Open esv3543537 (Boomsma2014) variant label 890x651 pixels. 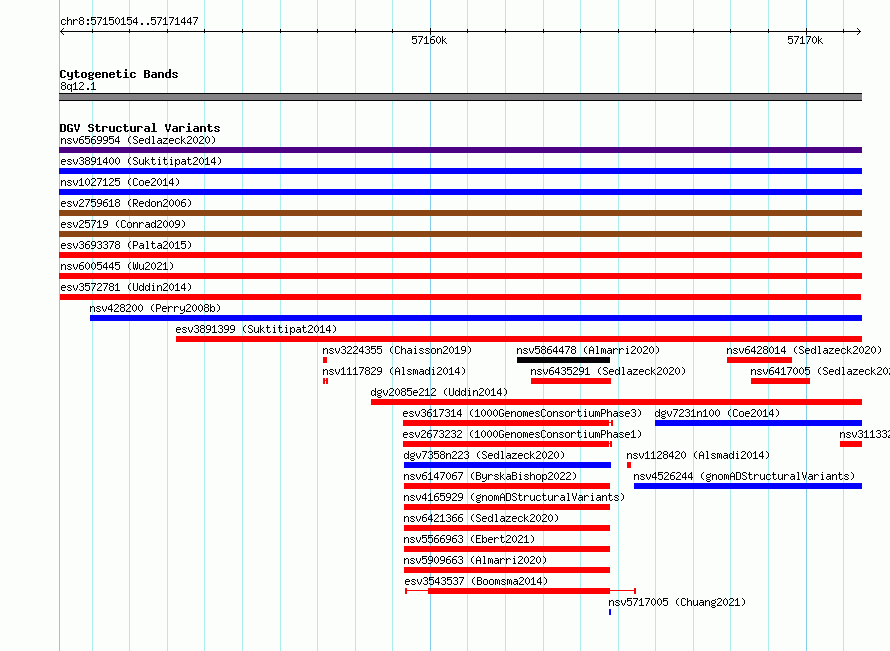tap(476, 581)
